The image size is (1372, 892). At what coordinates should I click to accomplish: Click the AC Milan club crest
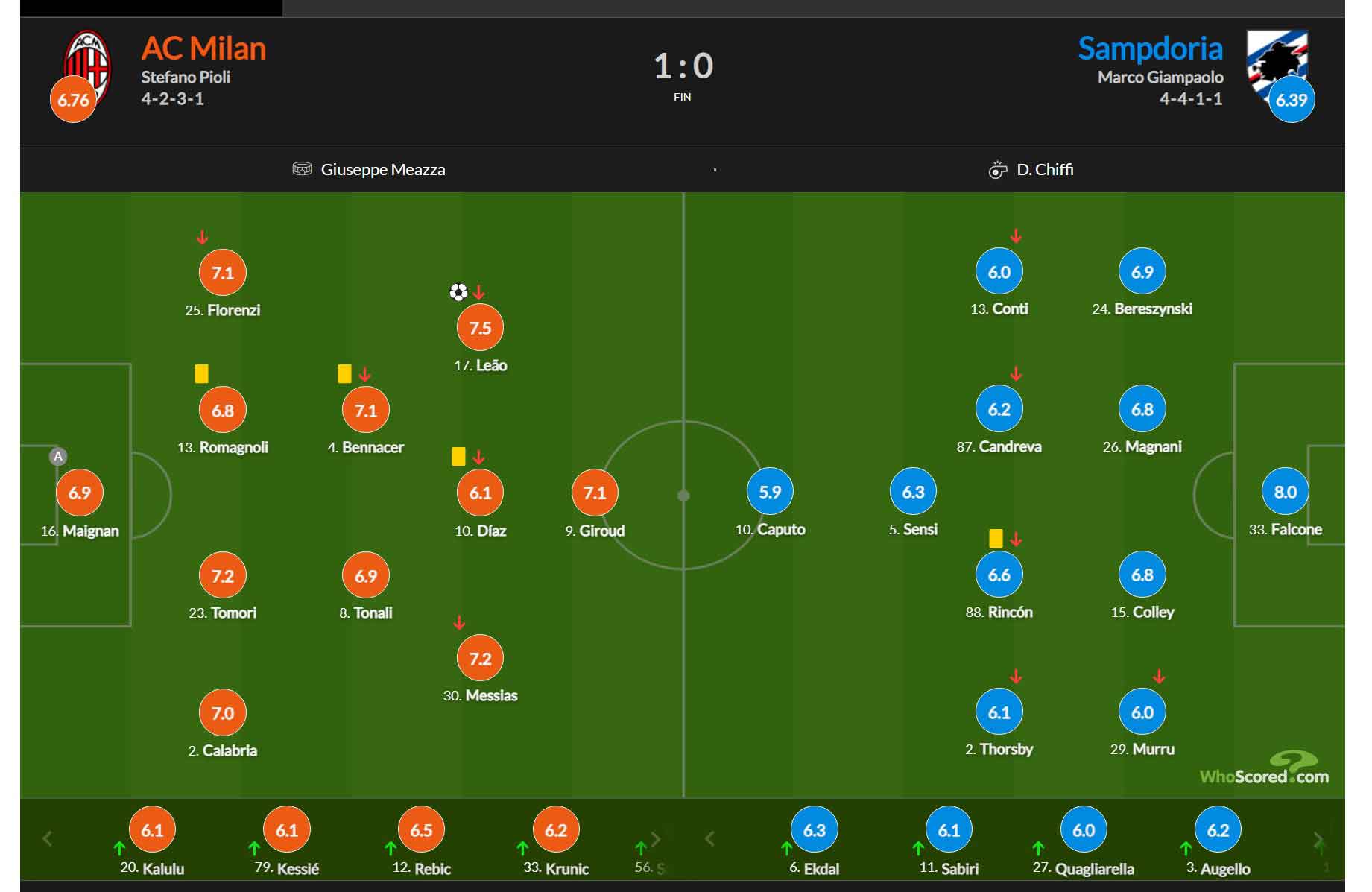(87, 67)
